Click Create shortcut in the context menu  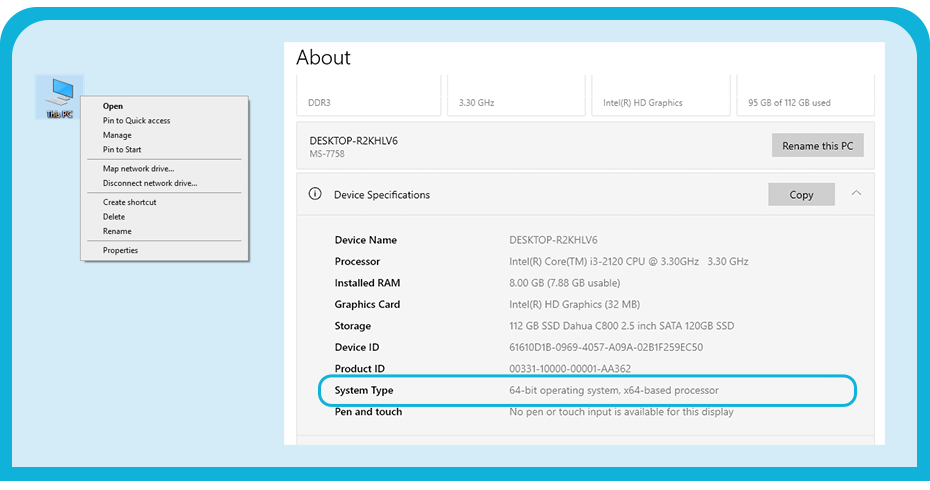[129, 202]
